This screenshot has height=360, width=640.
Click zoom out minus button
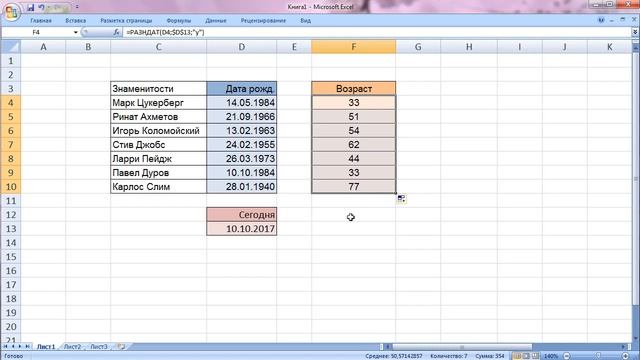(566, 356)
